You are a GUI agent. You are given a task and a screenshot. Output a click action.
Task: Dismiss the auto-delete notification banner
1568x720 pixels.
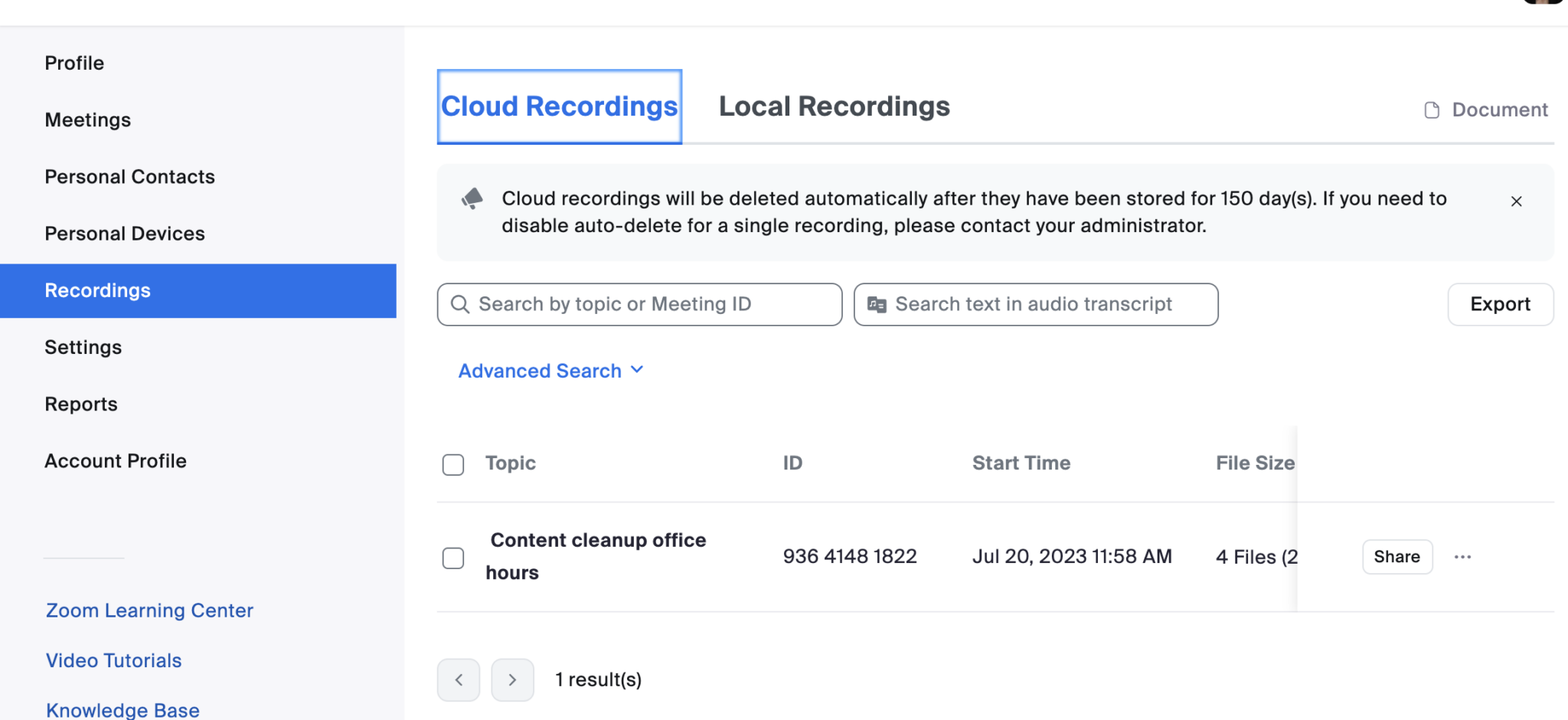click(x=1516, y=201)
